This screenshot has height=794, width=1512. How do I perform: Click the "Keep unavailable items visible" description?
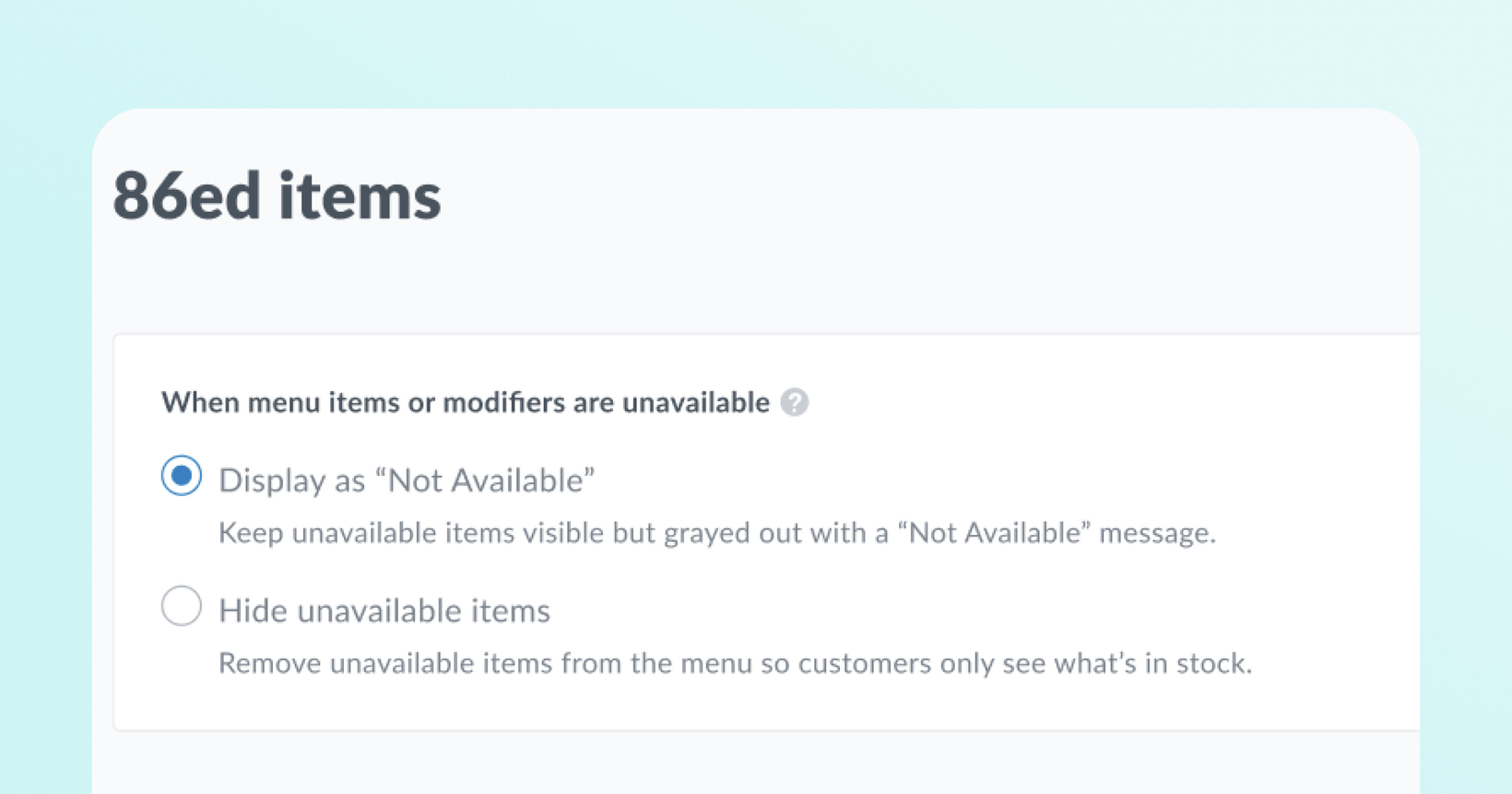coord(717,533)
